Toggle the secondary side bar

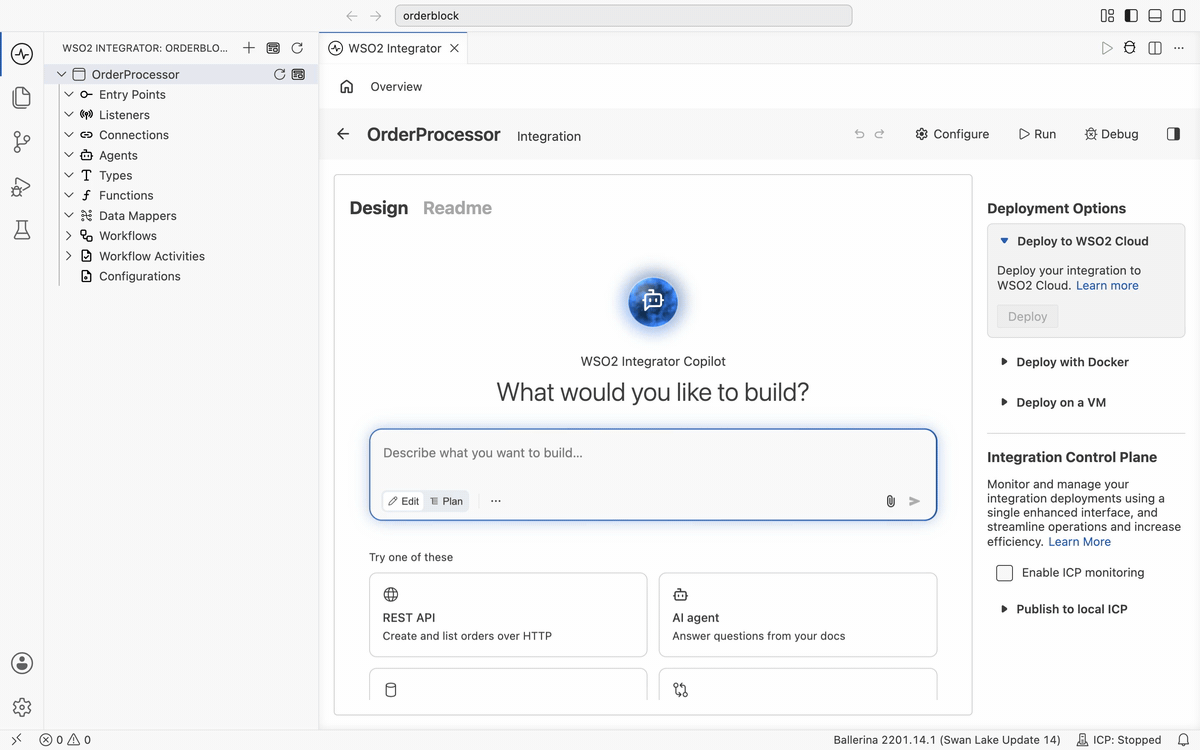coord(1179,16)
